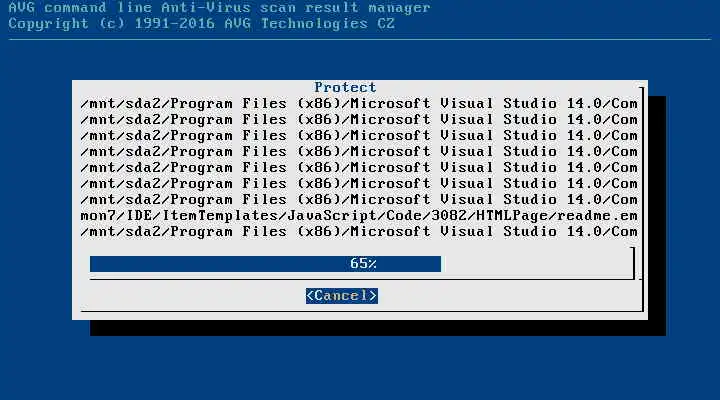
Task: Click the right angle bracket of Cancel
Action: pos(373,296)
